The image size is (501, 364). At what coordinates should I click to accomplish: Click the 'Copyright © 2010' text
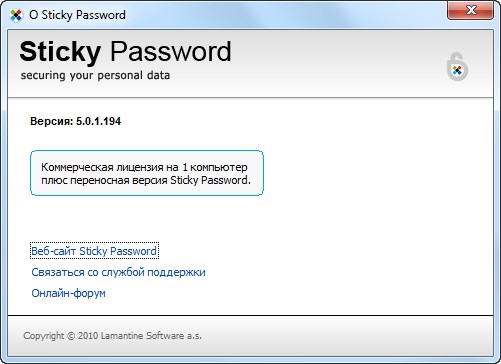click(61, 336)
